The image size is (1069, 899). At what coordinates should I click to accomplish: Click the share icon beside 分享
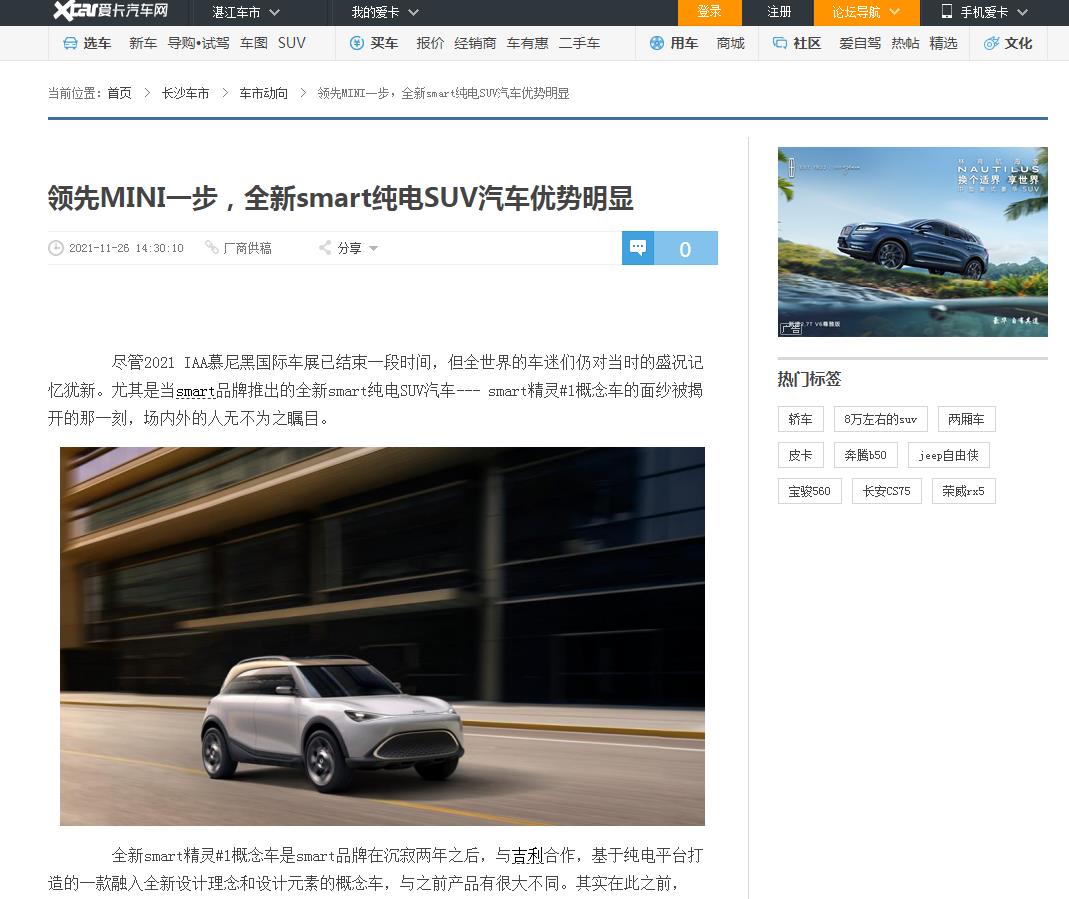point(325,247)
